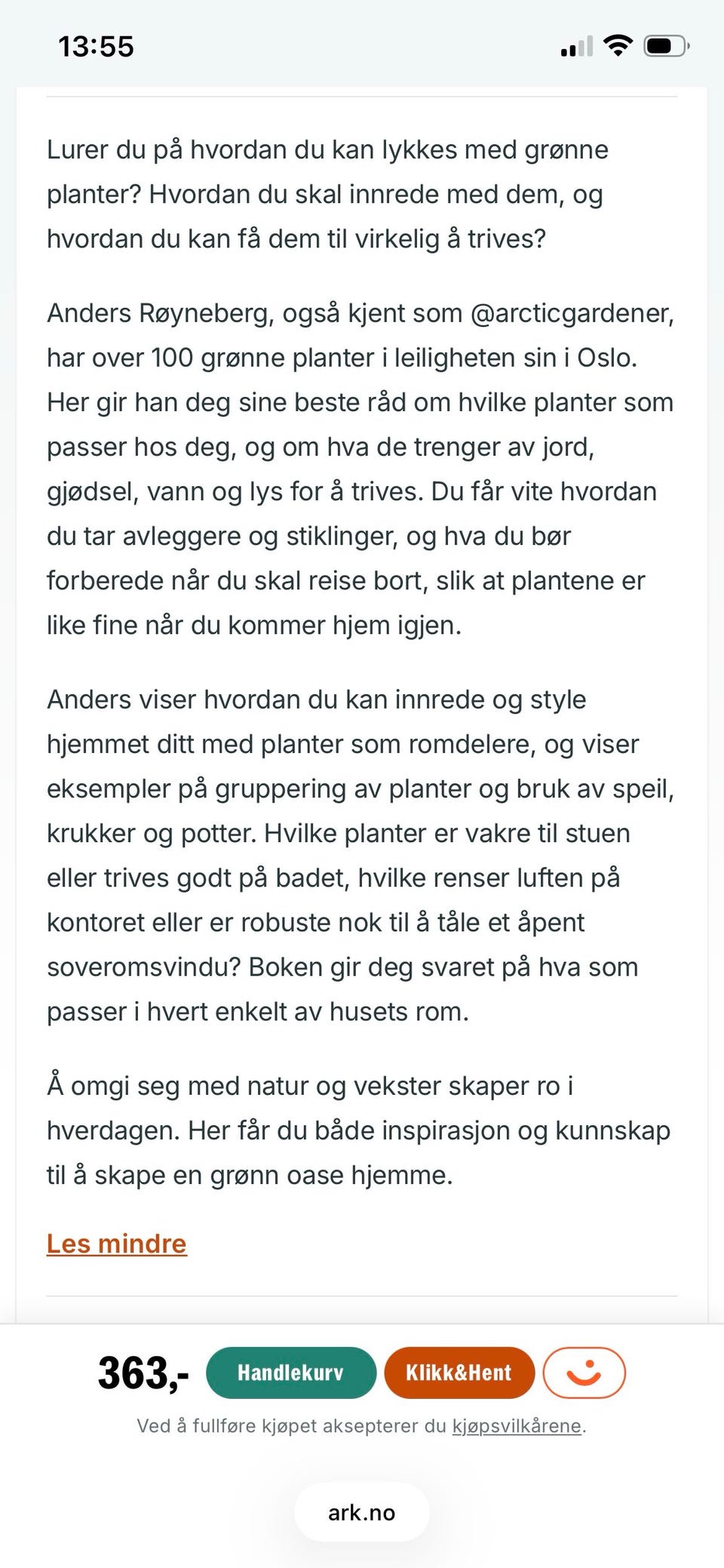This screenshot has width=724, height=1568.
Task: Open the kjøpsvilkårene terms link
Action: (x=517, y=1425)
